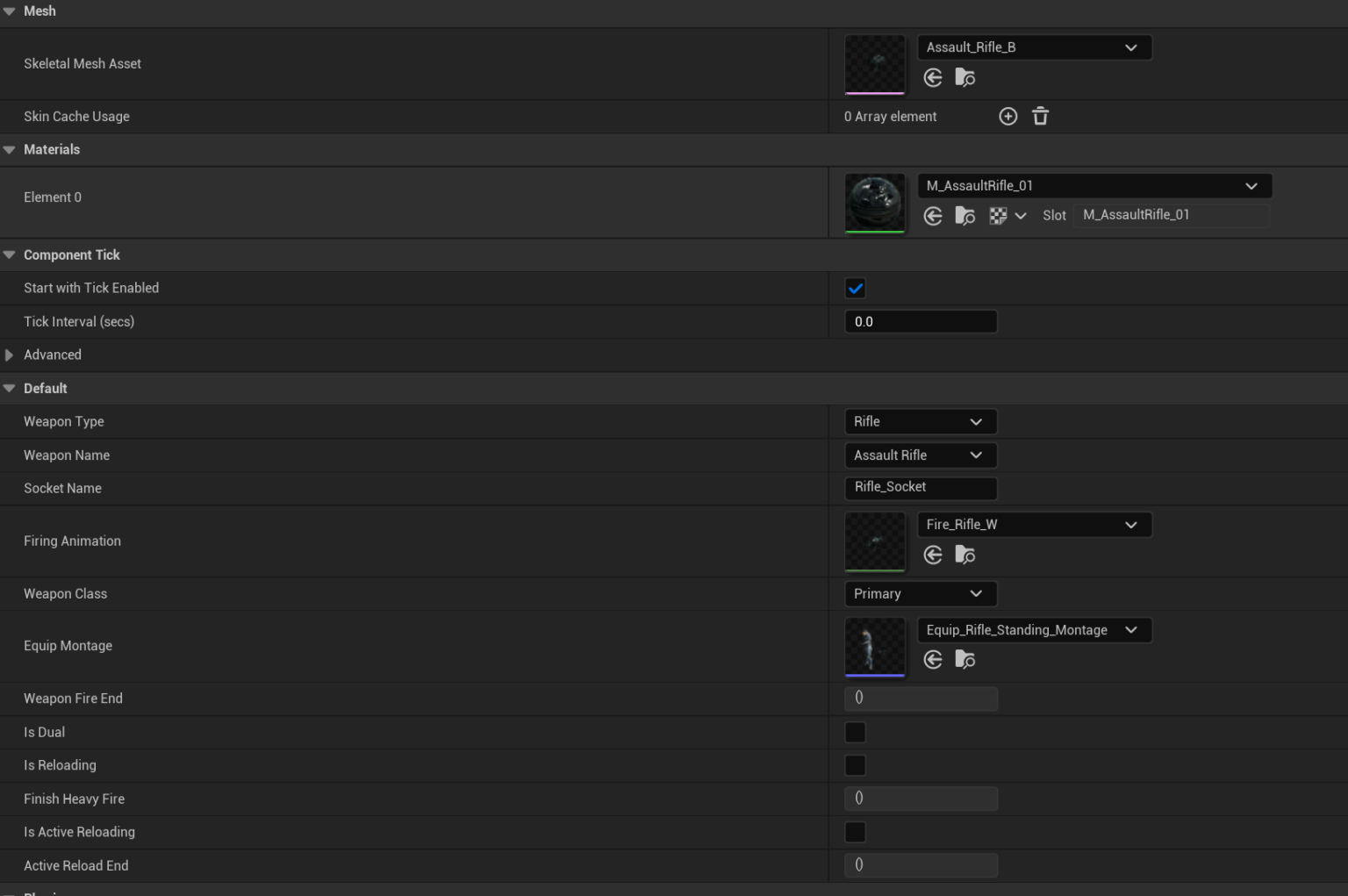Browse to M_AssaultRifle_01 material in Content Browser
1348x896 pixels.
click(x=964, y=216)
